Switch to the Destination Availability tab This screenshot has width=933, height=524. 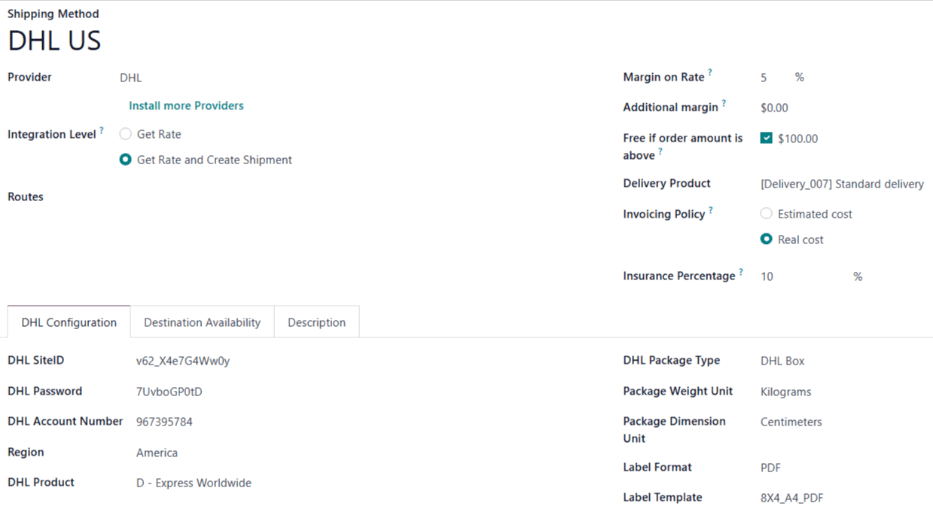point(202,323)
